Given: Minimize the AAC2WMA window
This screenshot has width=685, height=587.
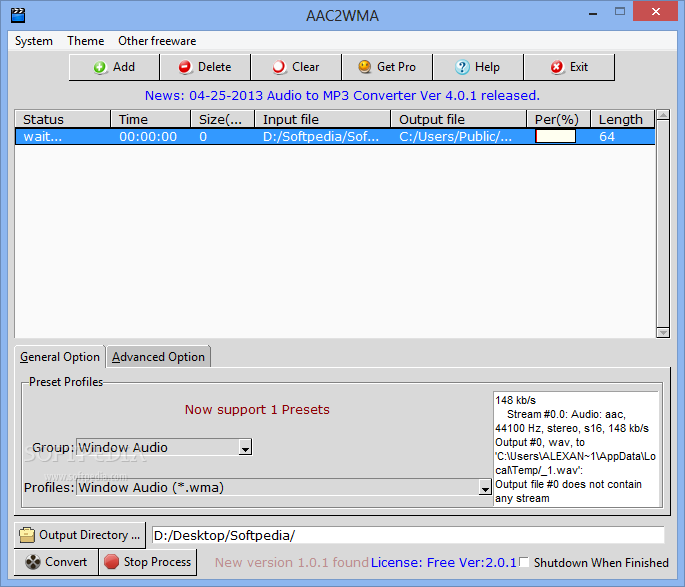Looking at the screenshot, I should [593, 13].
